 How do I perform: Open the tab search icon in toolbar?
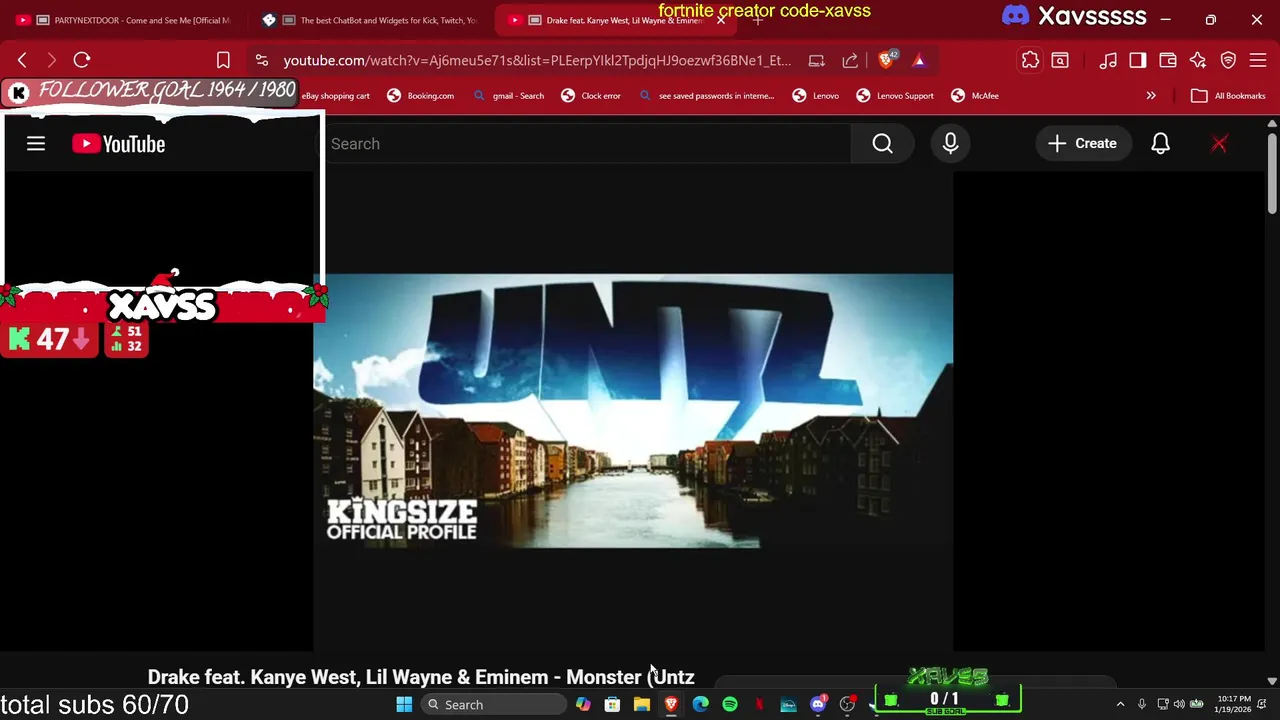(1060, 60)
